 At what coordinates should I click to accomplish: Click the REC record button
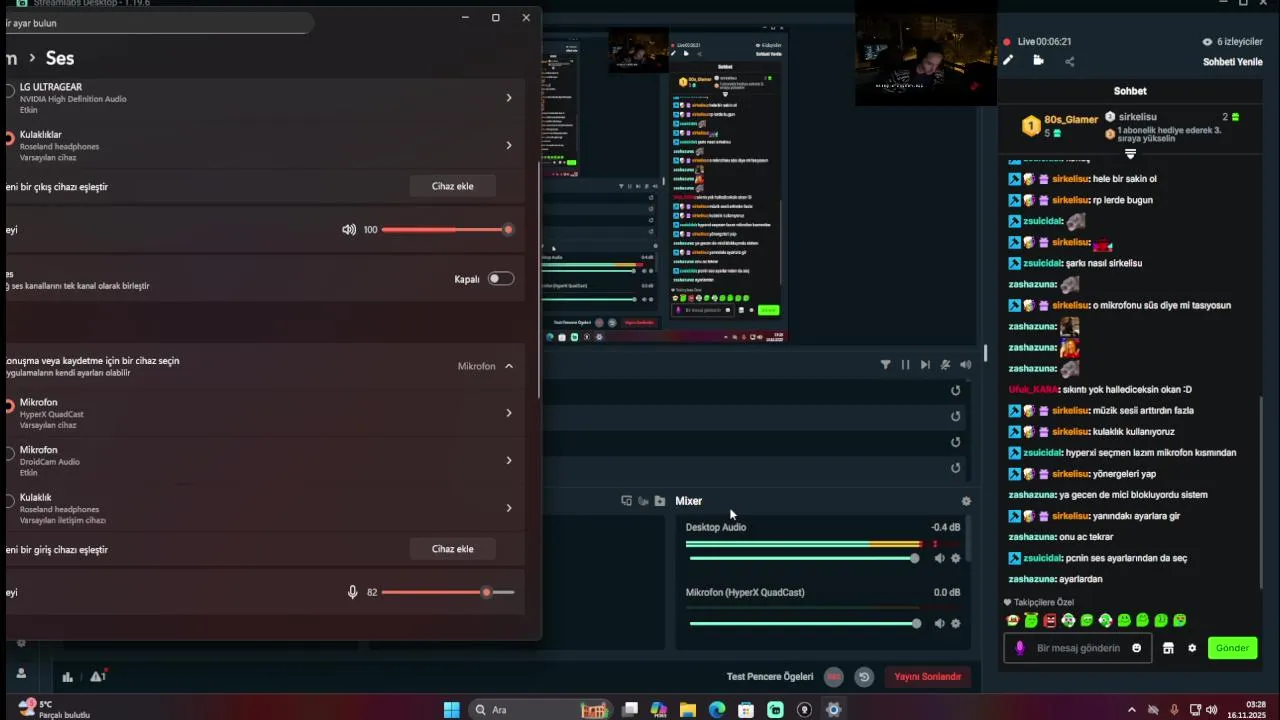(833, 677)
